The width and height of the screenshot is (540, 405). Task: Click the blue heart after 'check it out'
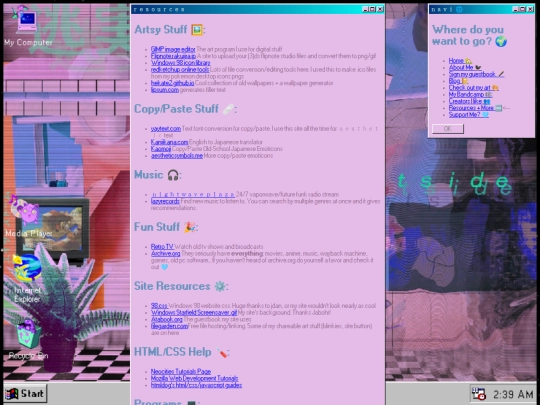(164, 267)
